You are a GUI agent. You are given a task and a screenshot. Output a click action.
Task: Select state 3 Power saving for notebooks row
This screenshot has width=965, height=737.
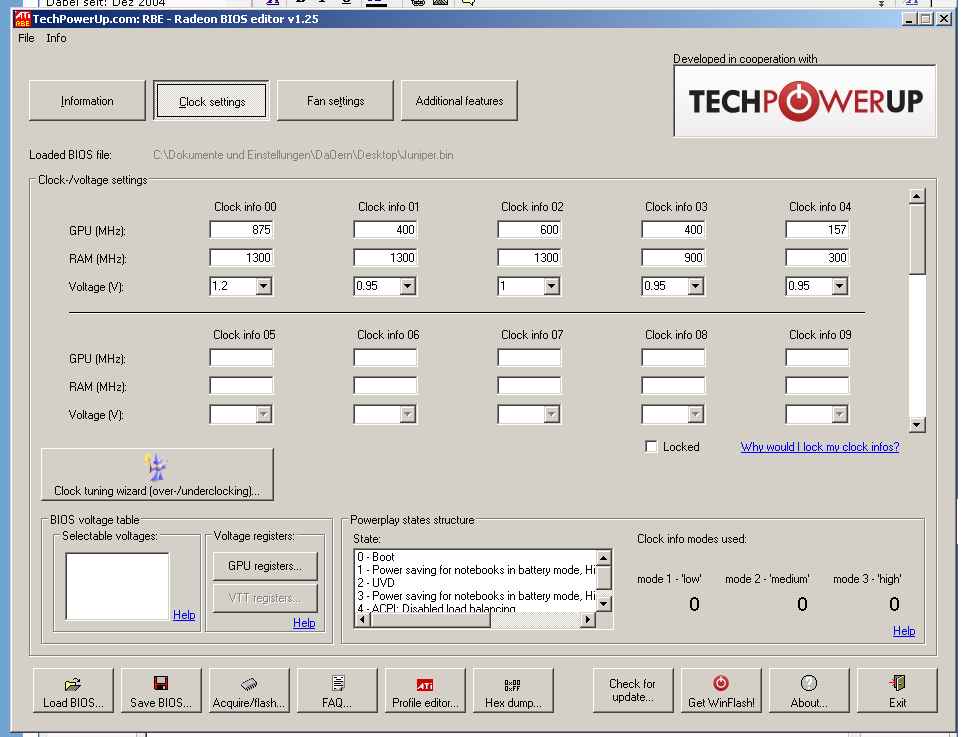tap(476, 596)
